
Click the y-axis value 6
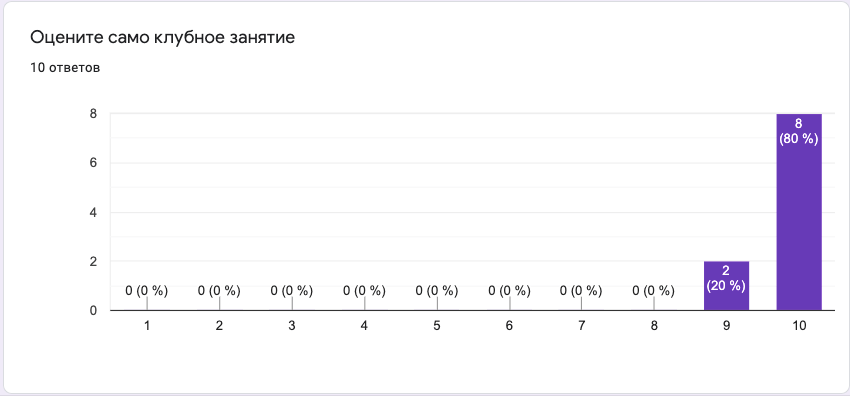click(93, 163)
